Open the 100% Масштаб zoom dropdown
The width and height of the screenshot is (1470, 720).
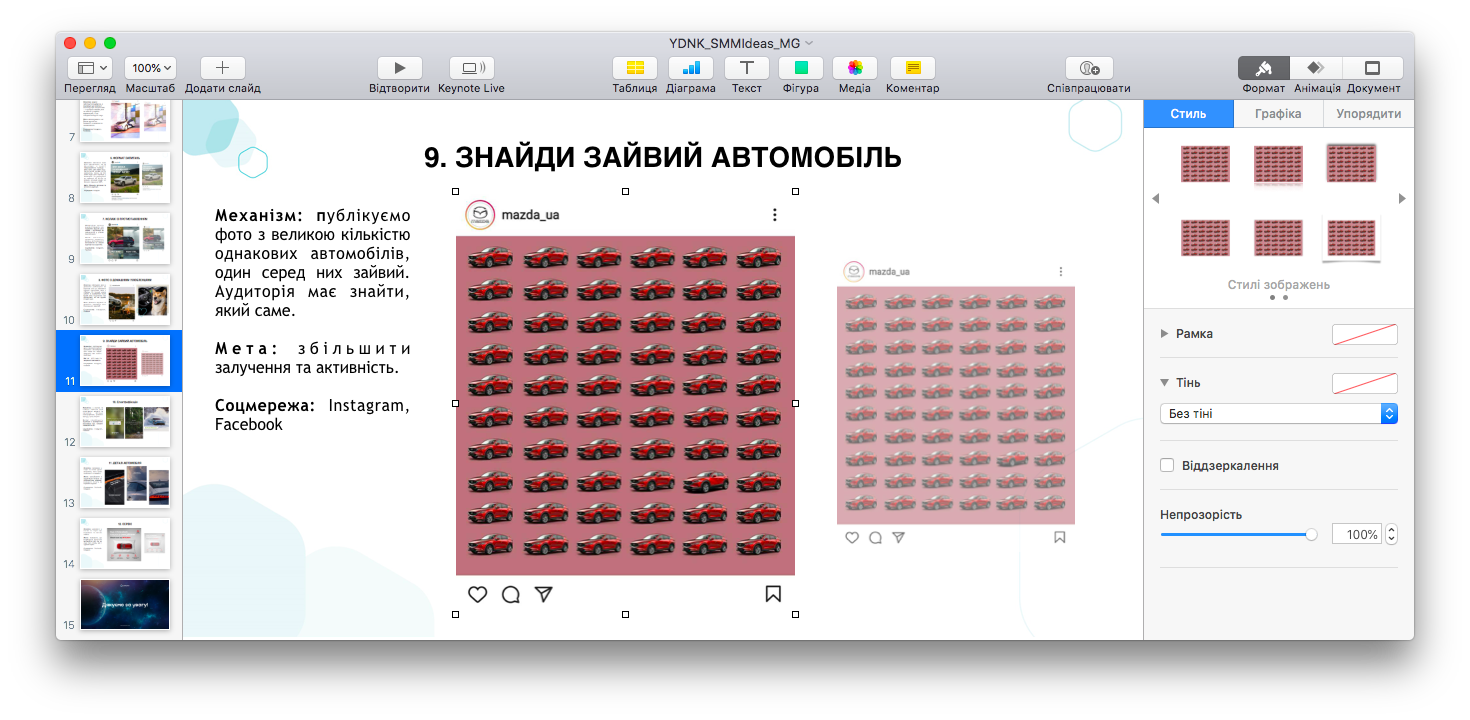pyautogui.click(x=150, y=68)
